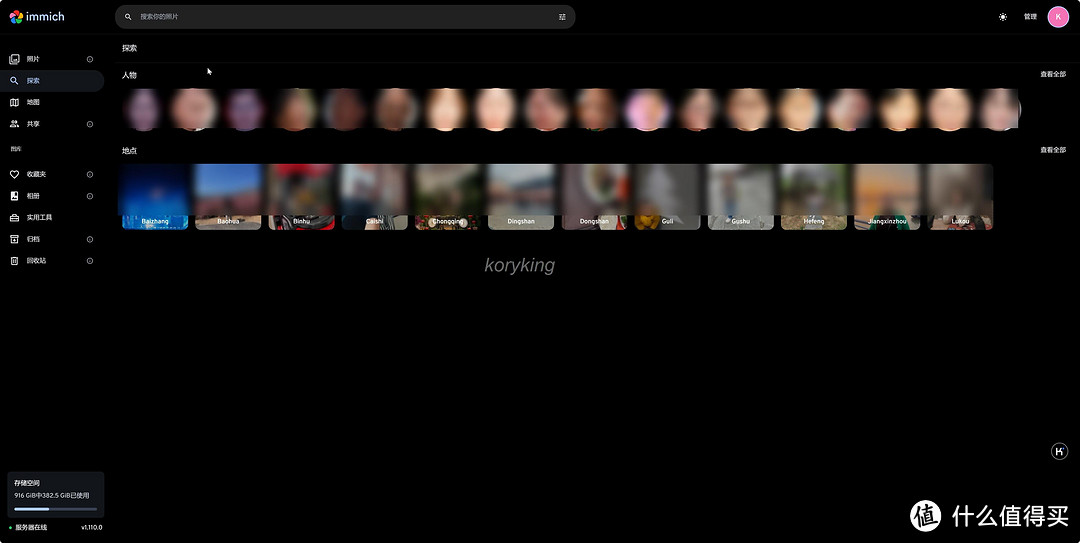1080x543 pixels.
Task: Click the info circle beside 归档
Action: (x=90, y=239)
